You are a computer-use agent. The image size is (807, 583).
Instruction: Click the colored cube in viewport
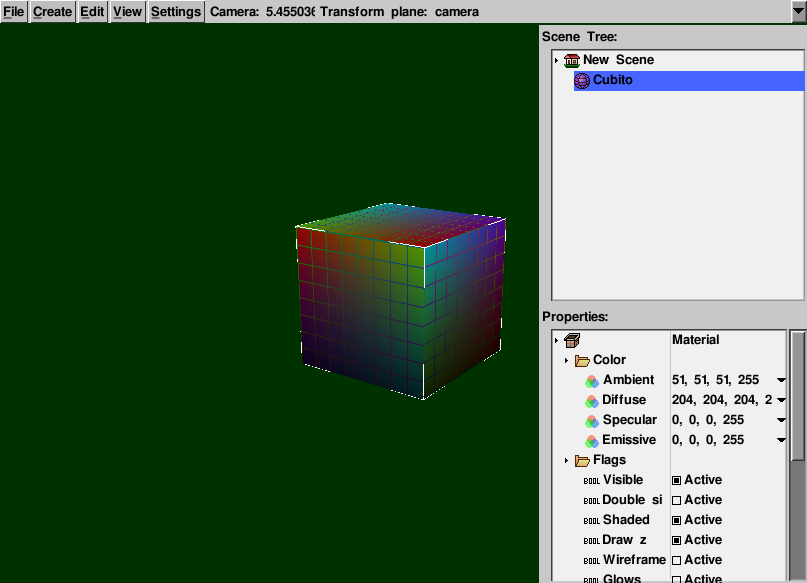pyautogui.click(x=401, y=301)
